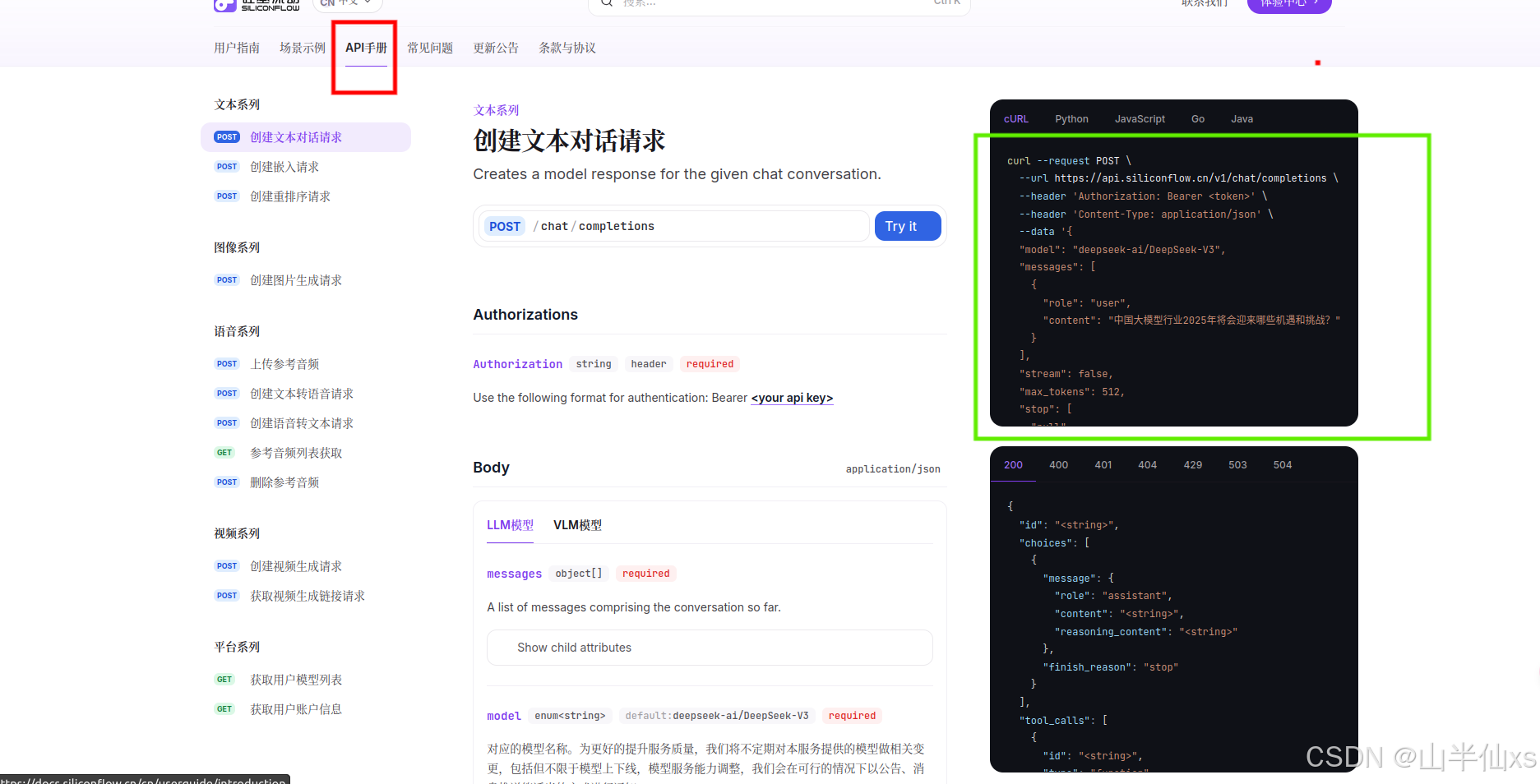The image size is (1540, 784).
Task: Switch to the VLM模型 tab
Action: pos(577,525)
